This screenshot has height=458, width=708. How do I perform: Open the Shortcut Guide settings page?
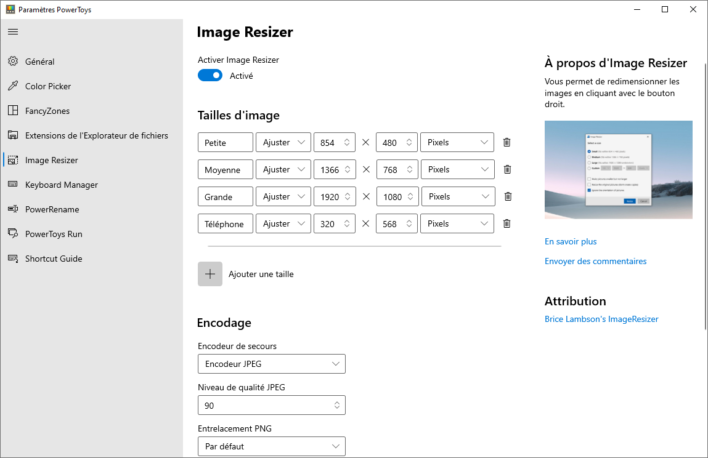pyautogui.click(x=54, y=258)
